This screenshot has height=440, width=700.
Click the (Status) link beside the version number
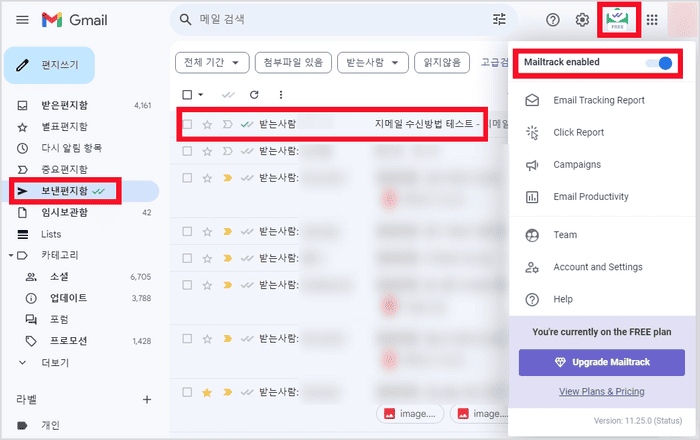pyautogui.click(x=667, y=421)
